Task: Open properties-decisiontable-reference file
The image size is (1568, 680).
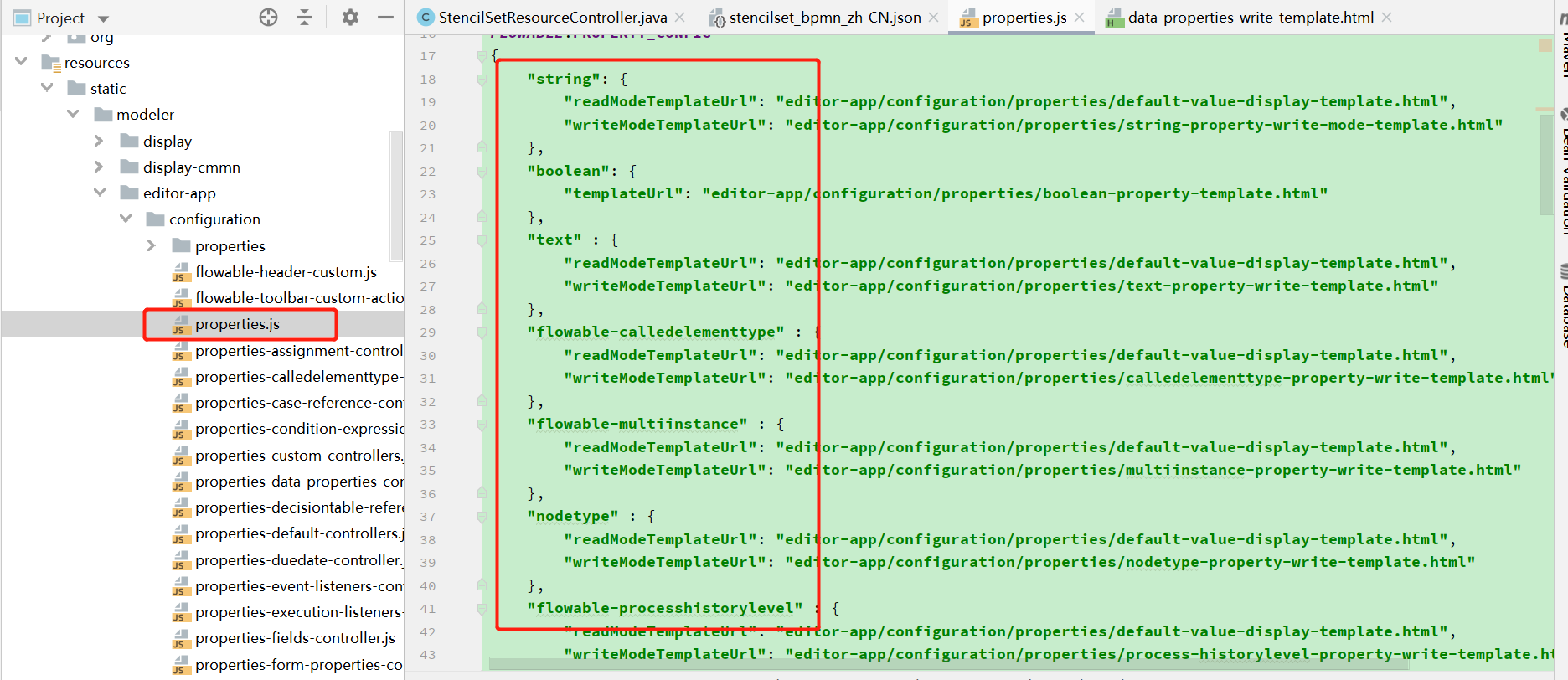Action: point(299,507)
